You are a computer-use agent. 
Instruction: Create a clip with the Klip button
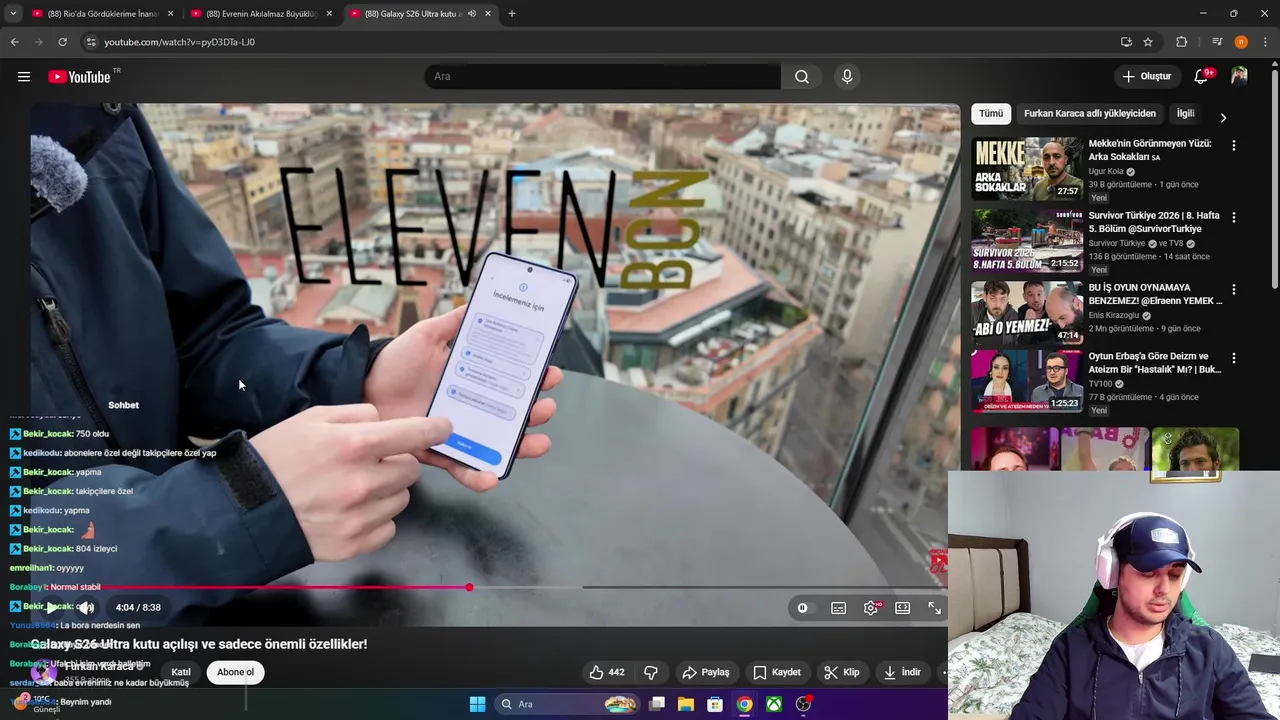(x=842, y=673)
